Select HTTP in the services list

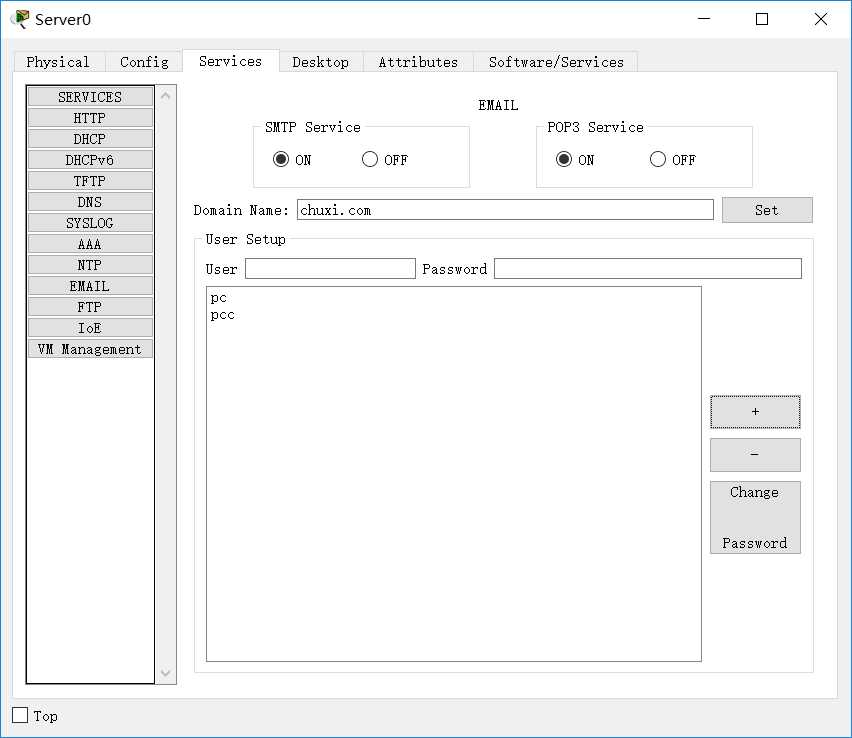pyautogui.click(x=90, y=118)
